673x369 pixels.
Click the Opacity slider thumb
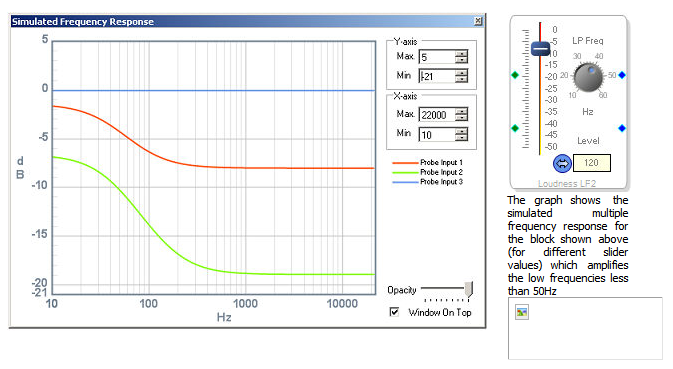[x=469, y=289]
